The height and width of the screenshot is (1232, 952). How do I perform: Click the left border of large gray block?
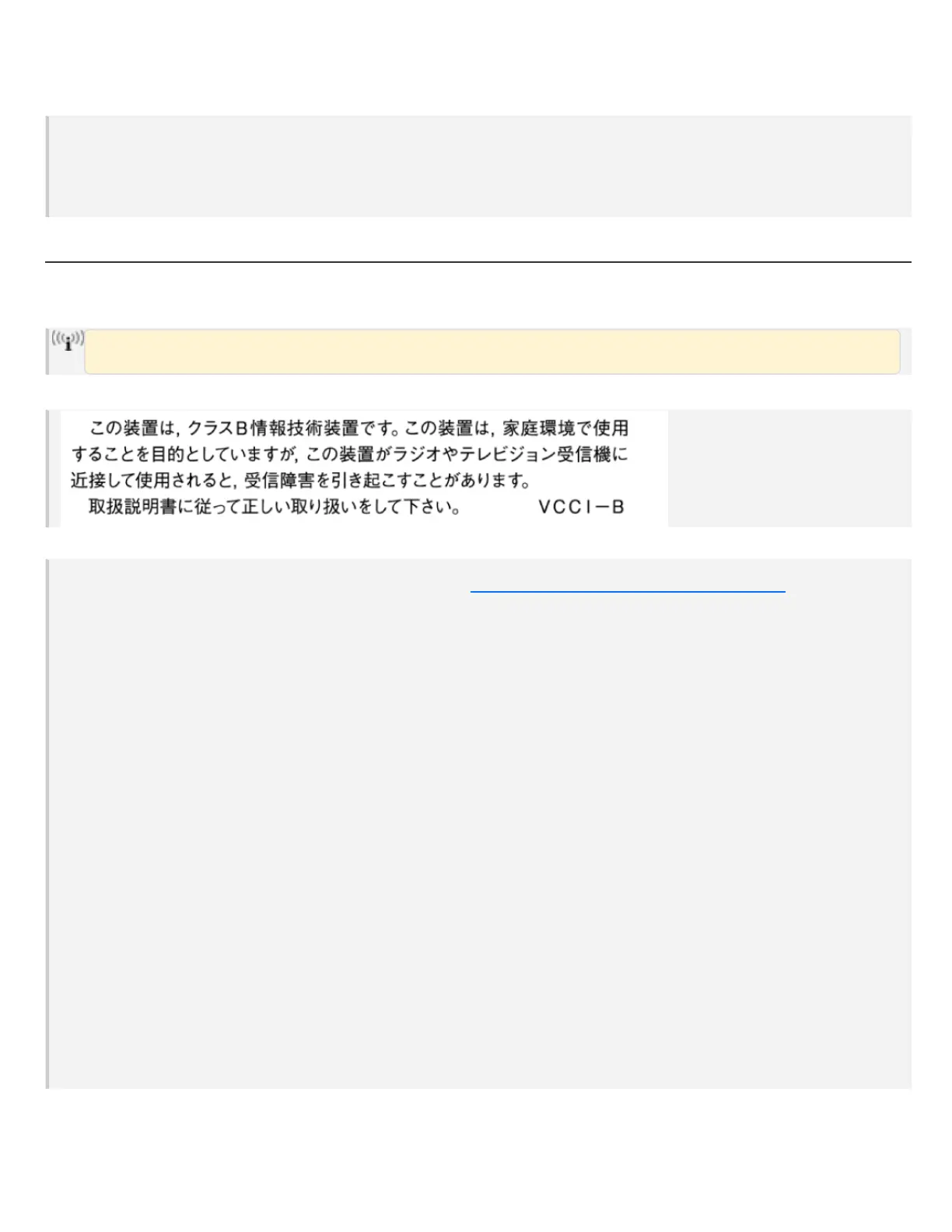[47, 824]
